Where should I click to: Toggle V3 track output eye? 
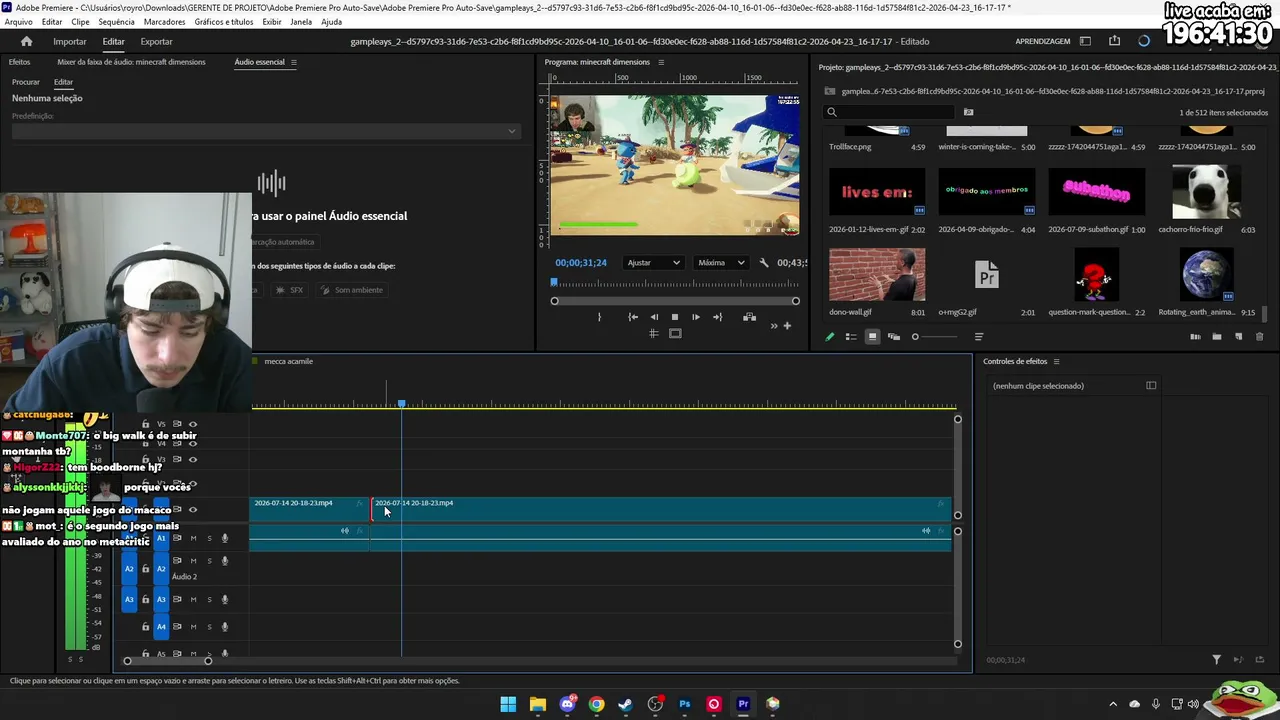pos(193,460)
